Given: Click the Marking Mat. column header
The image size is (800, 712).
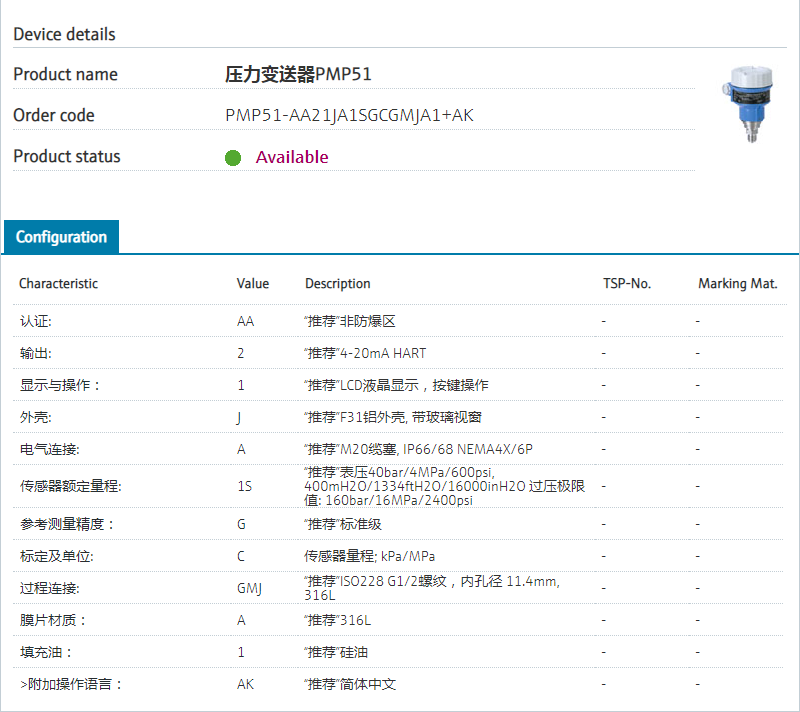Looking at the screenshot, I should click(737, 283).
